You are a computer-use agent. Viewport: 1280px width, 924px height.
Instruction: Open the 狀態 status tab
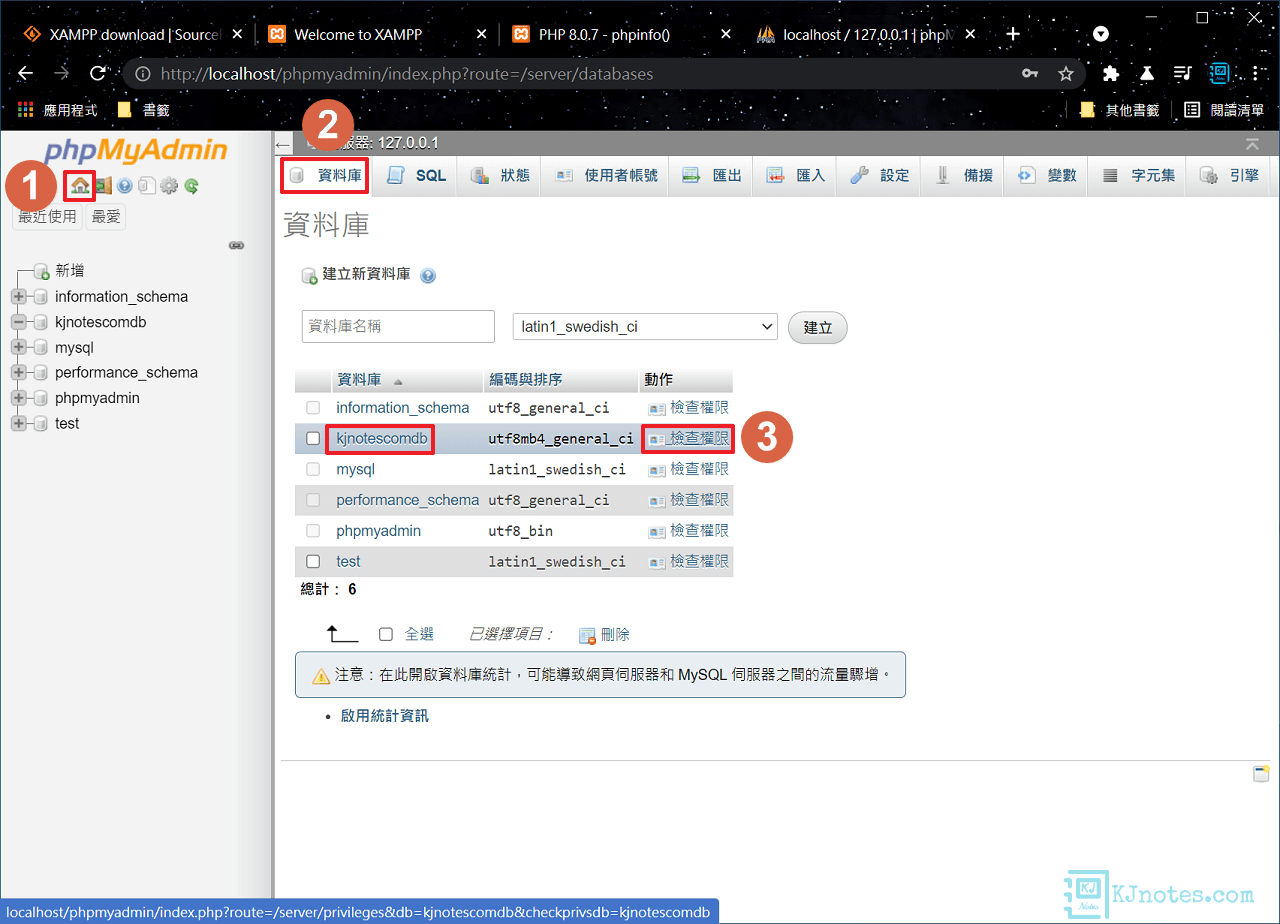[x=499, y=176]
